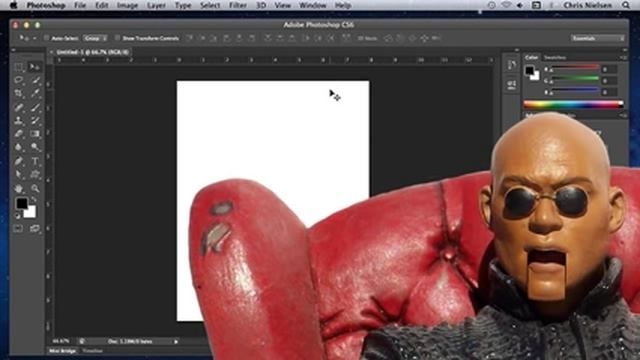Image resolution: width=640 pixels, height=360 pixels.
Task: Switch to the Swatches tab
Action: coord(555,58)
